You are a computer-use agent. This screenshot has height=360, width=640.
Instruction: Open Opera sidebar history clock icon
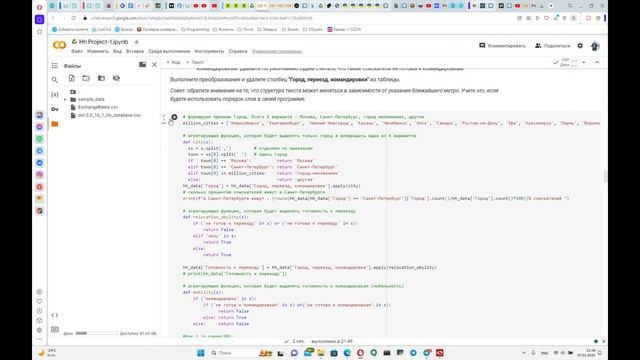39,311
